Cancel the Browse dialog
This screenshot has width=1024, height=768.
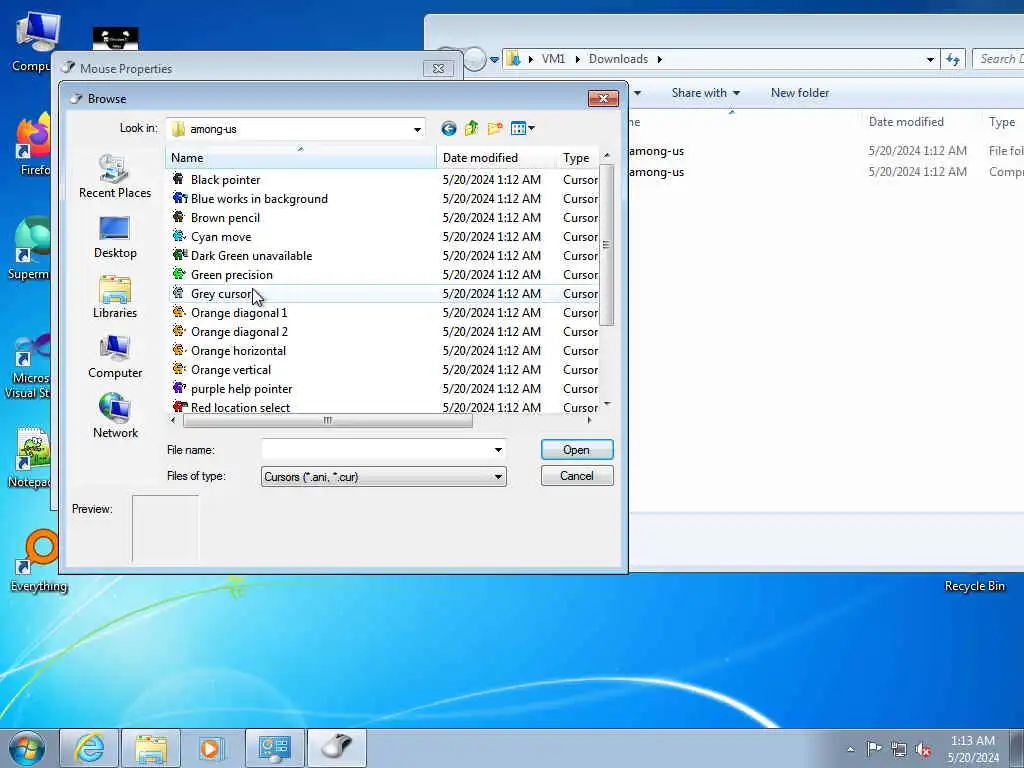577,476
